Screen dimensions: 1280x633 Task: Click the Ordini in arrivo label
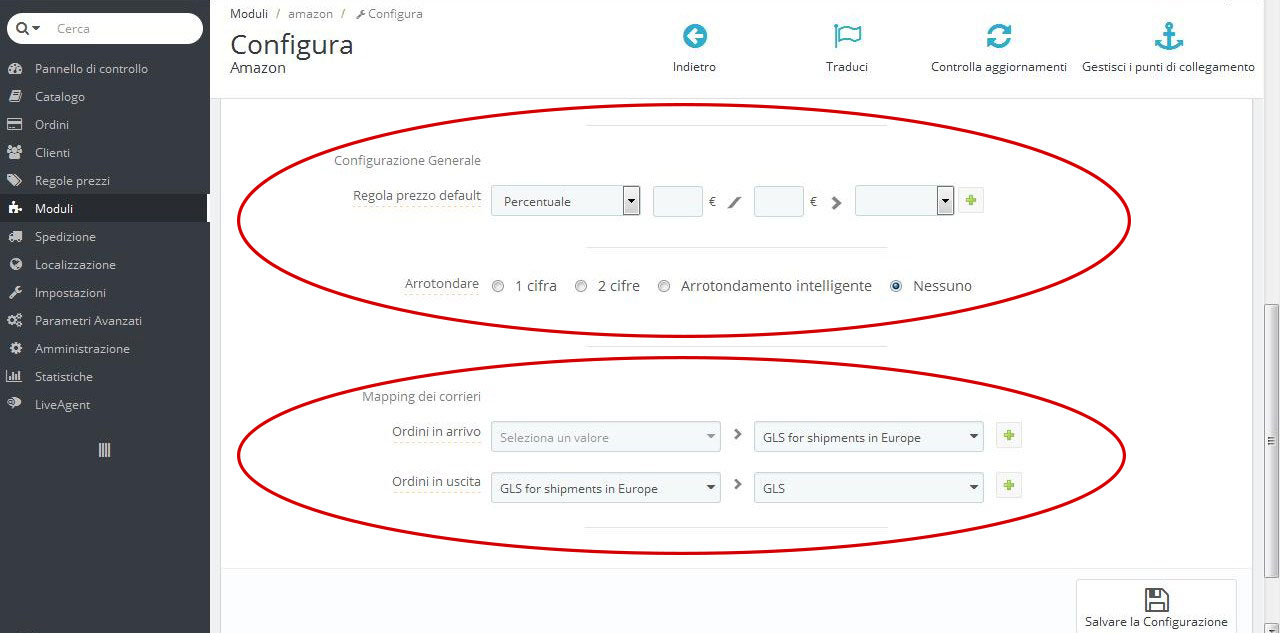pyautogui.click(x=436, y=432)
